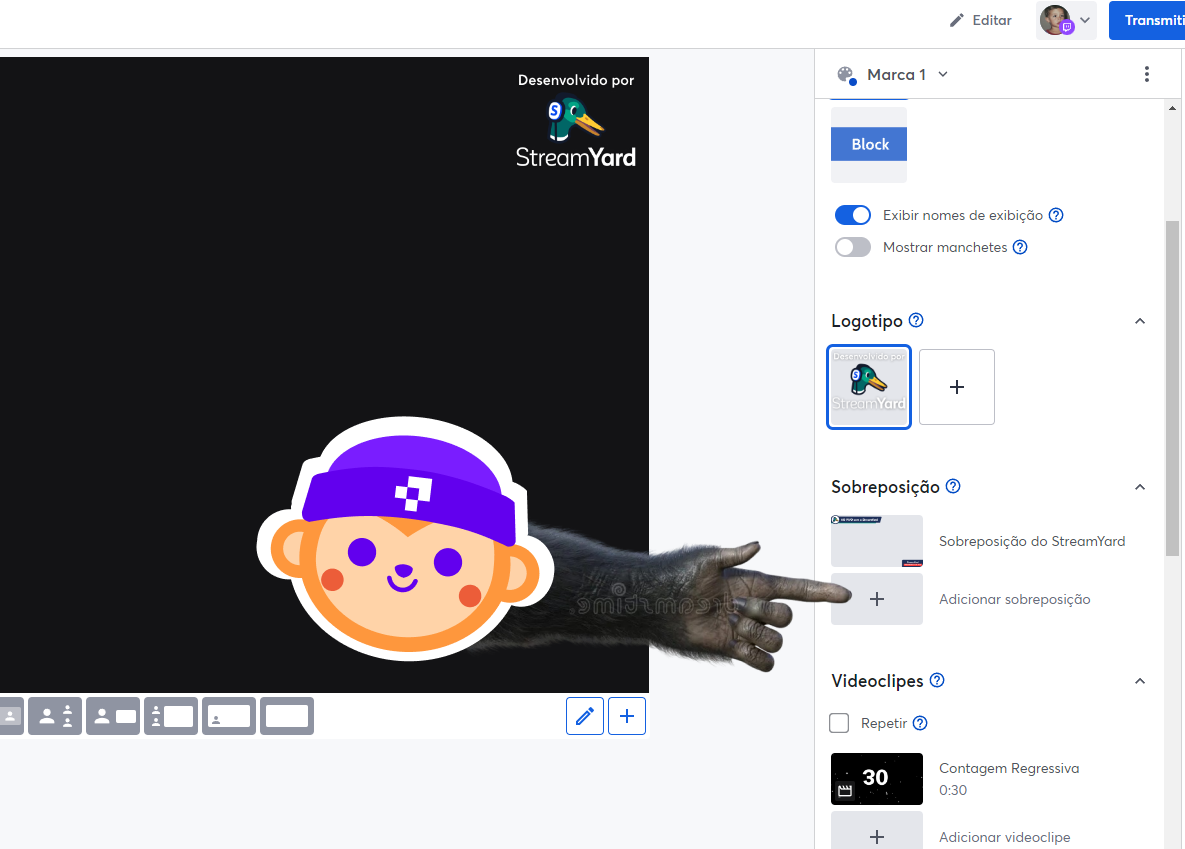This screenshot has width=1185, height=849.
Task: Check the Repetir checkbox
Action: click(839, 723)
